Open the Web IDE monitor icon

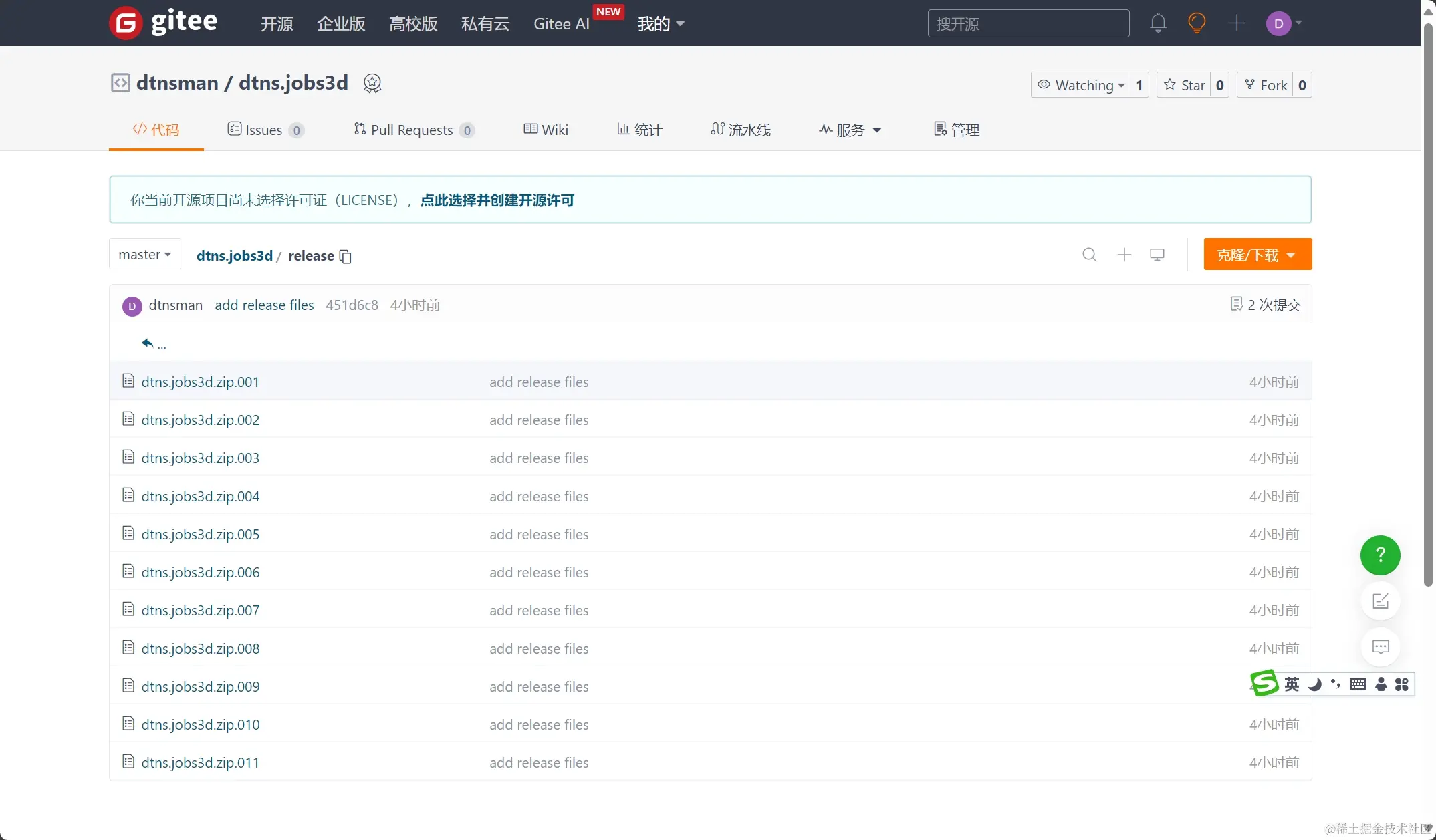[x=1157, y=255]
